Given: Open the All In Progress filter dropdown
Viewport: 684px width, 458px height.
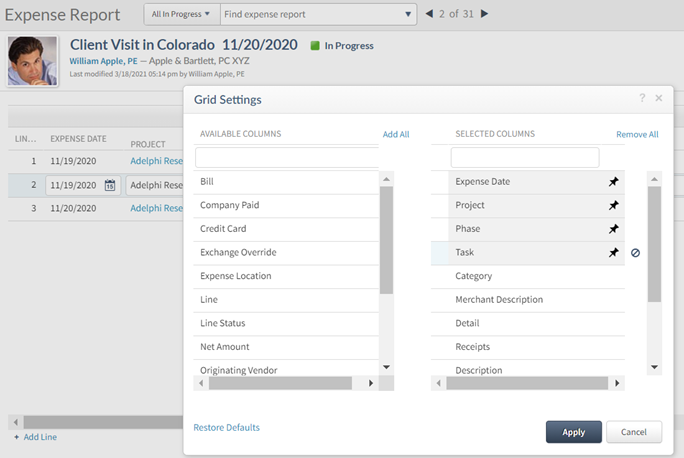Looking at the screenshot, I should (180, 15).
